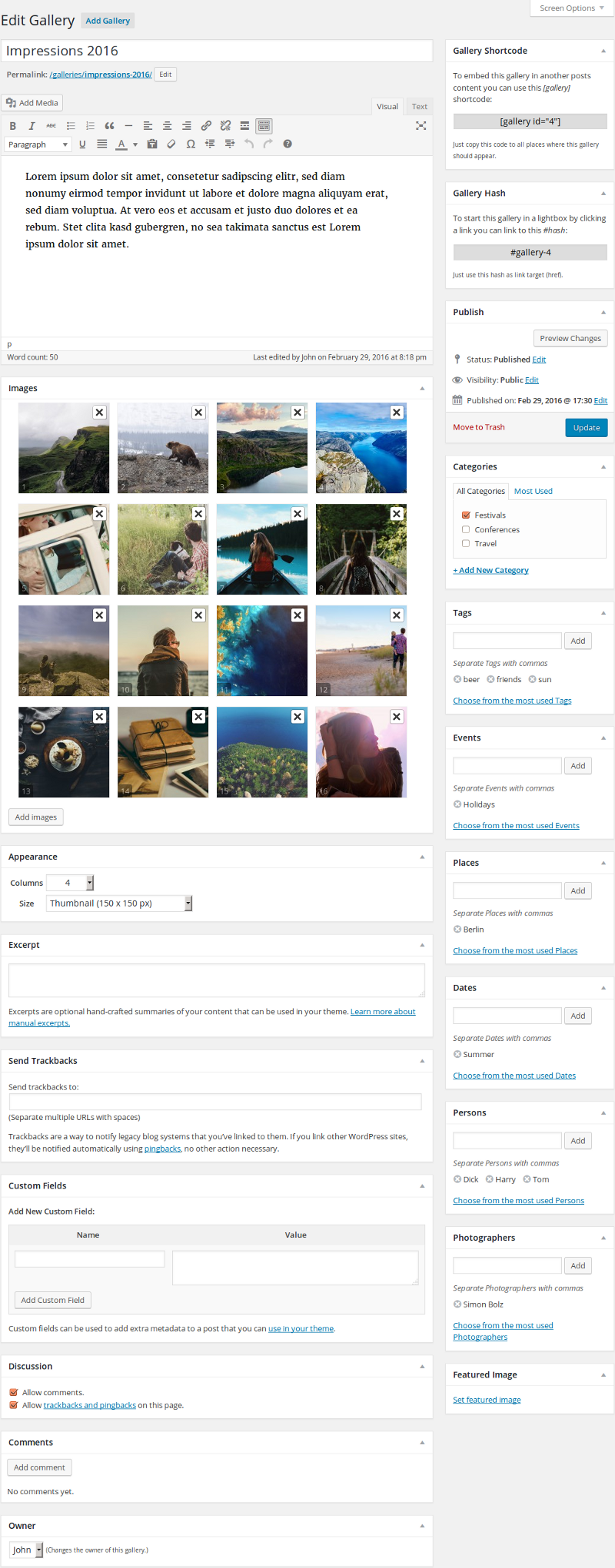The image size is (615, 1568).
Task: Click the Excerpt text area
Action: point(217,981)
